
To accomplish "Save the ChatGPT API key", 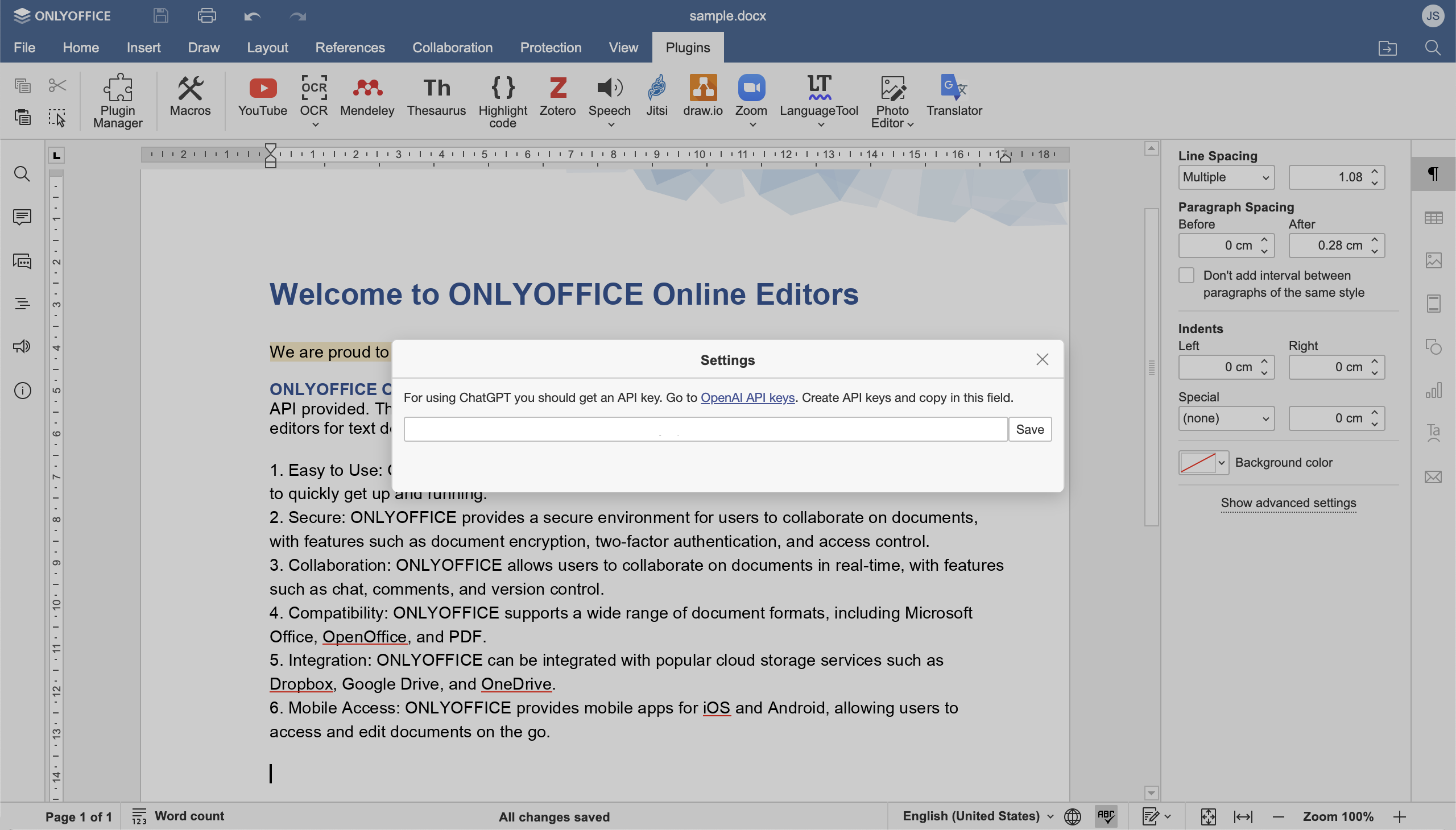I will point(1030,429).
